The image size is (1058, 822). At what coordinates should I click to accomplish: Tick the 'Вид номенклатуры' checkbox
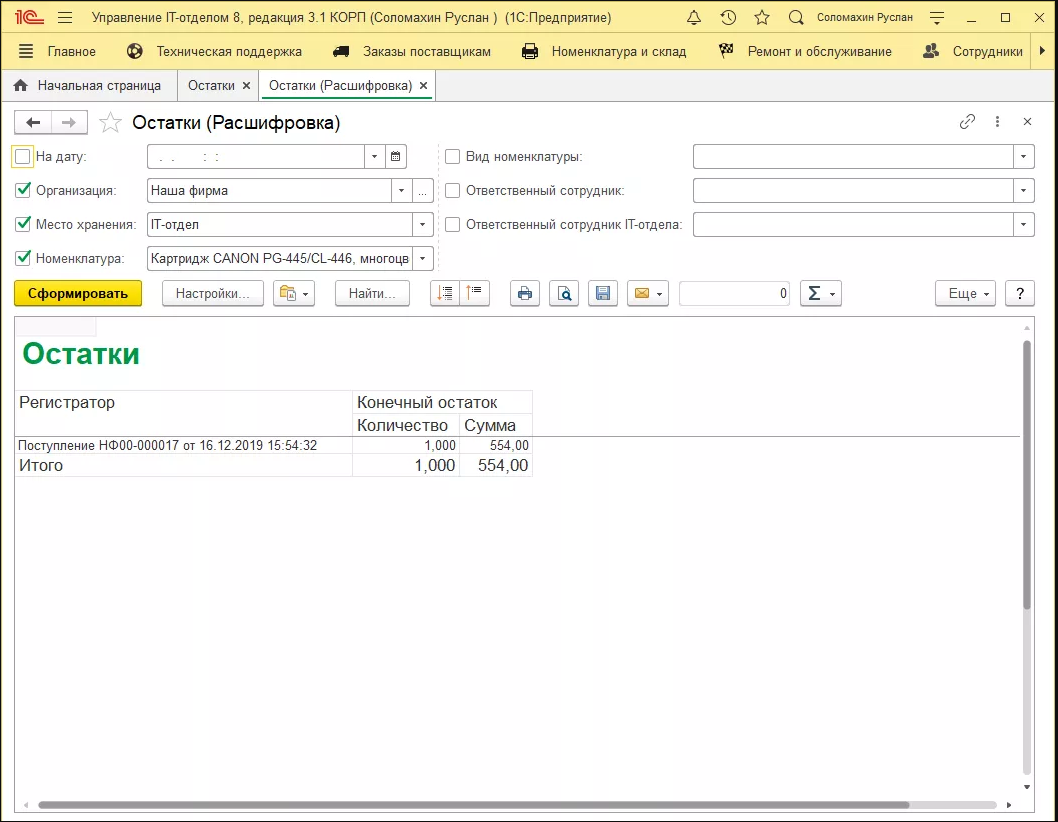(x=452, y=156)
